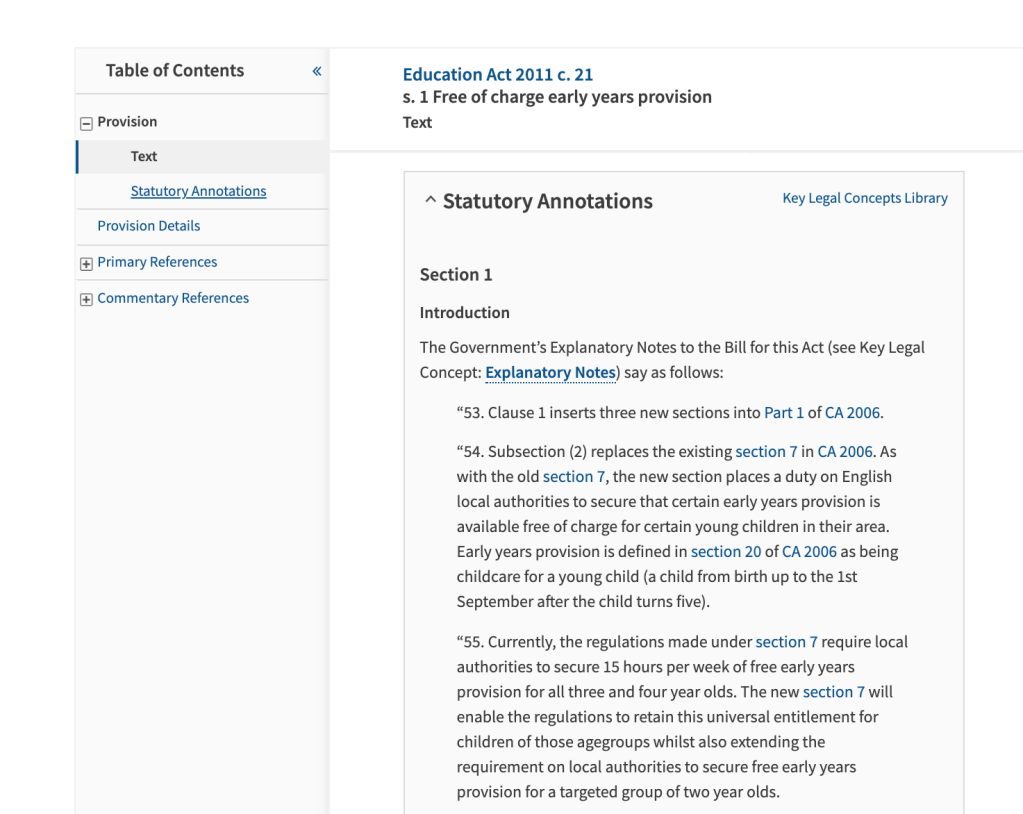Open the CA 2006 link in paragraph 53
Screen dimensions: 1023x814
pyautogui.click(x=852, y=412)
